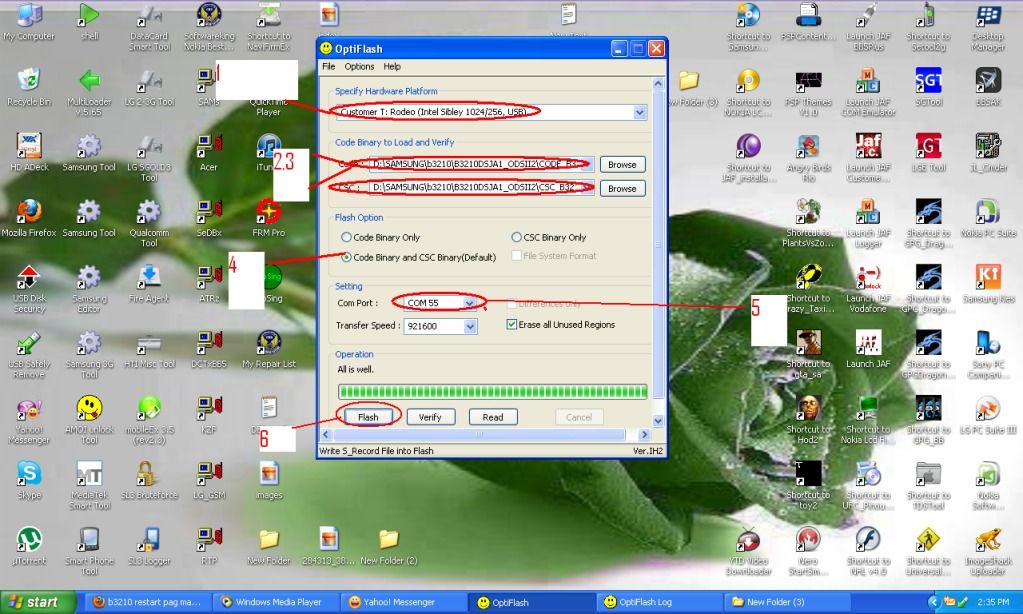Browse for the Code binary file
Viewport: 1023px width, 614px height.
622,164
